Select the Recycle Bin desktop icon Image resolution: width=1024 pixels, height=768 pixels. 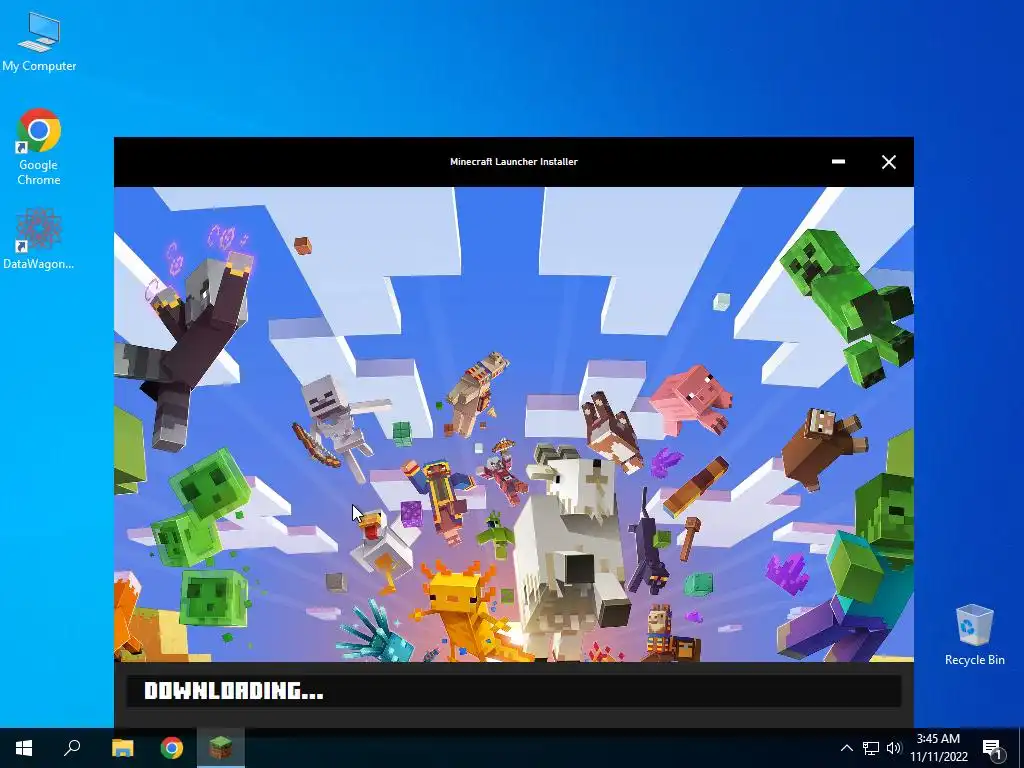coord(974,635)
